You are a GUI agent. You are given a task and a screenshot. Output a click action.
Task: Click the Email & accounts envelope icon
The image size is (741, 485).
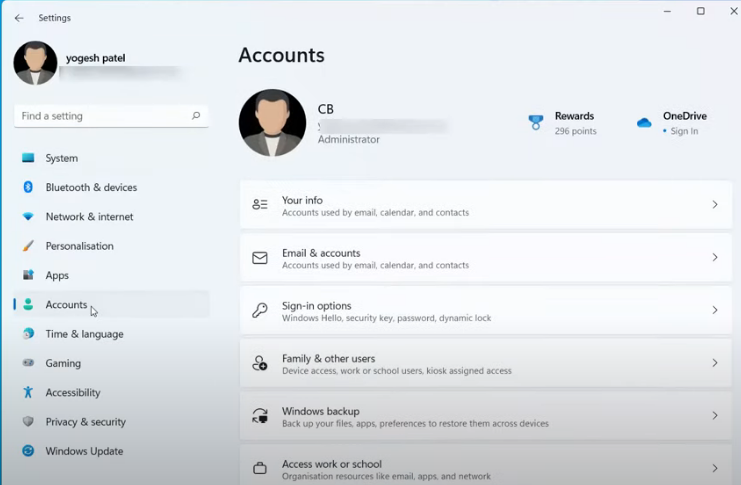[260, 258]
